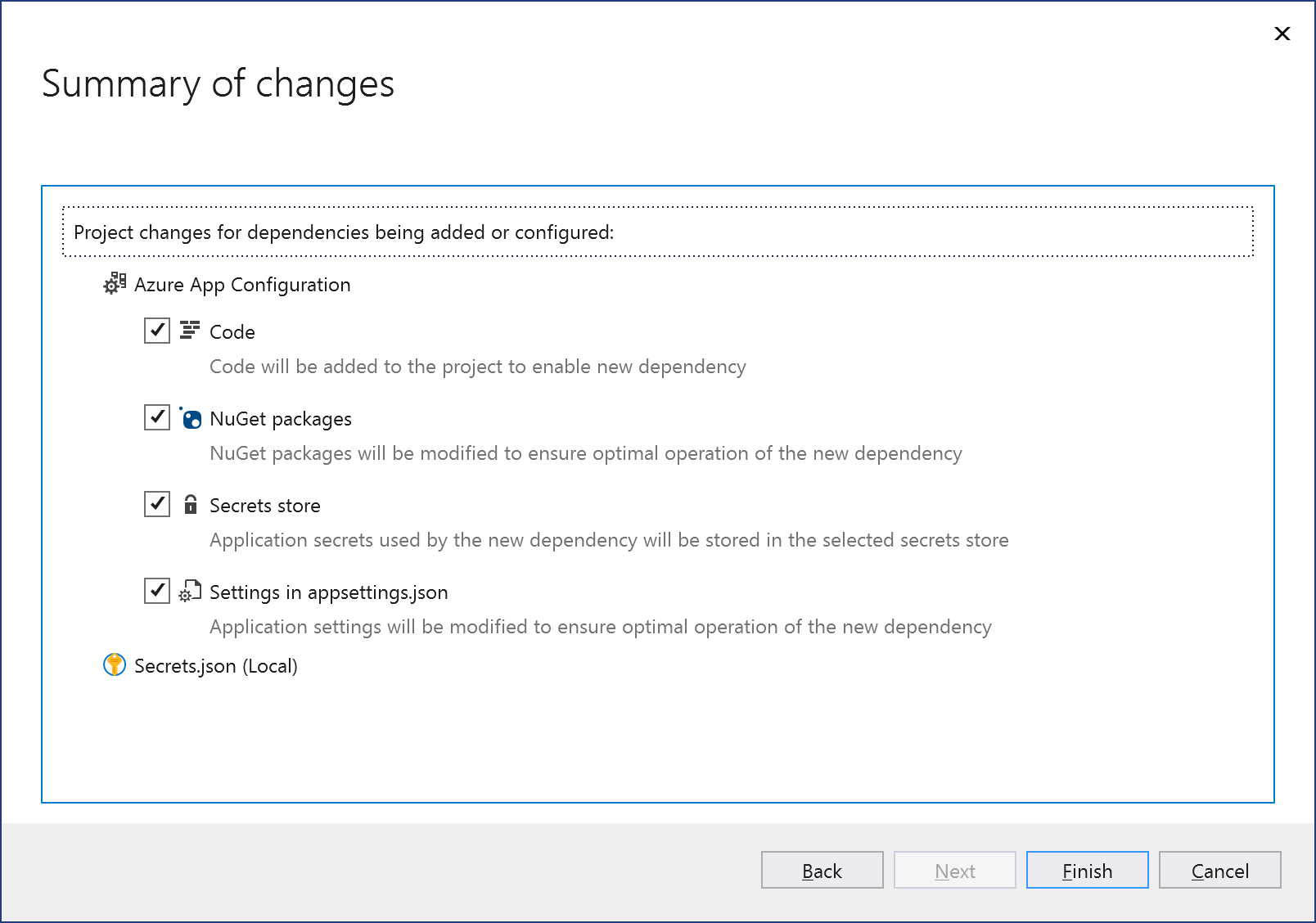Select the Secrets.json (Local) entry

coord(217,665)
